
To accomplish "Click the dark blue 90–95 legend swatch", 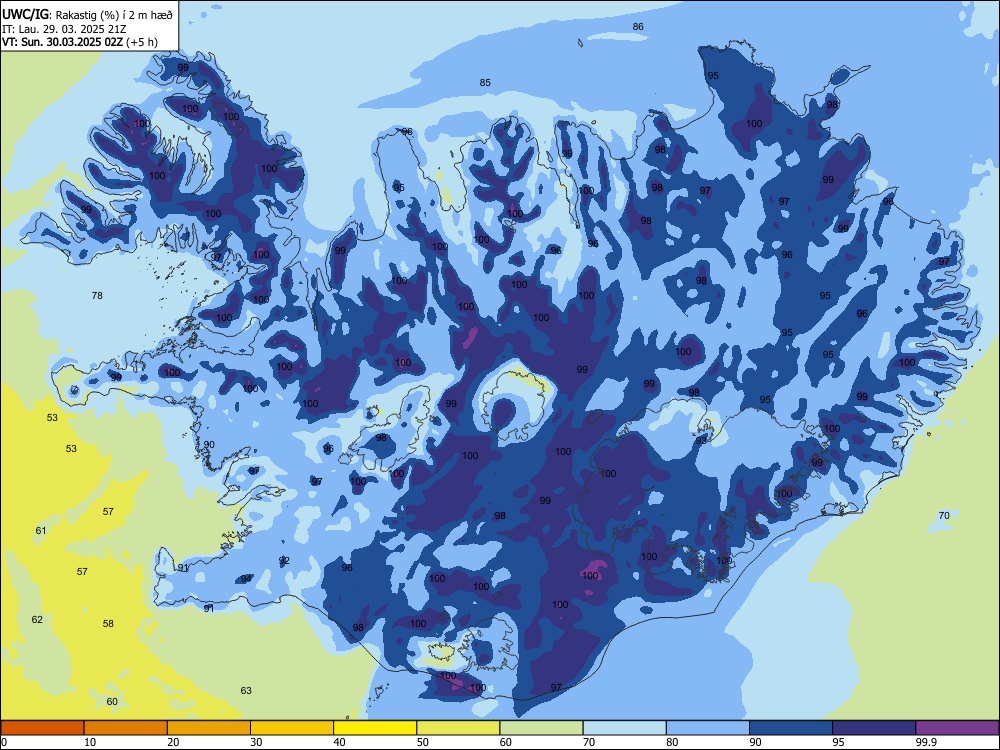I will click(x=791, y=728).
